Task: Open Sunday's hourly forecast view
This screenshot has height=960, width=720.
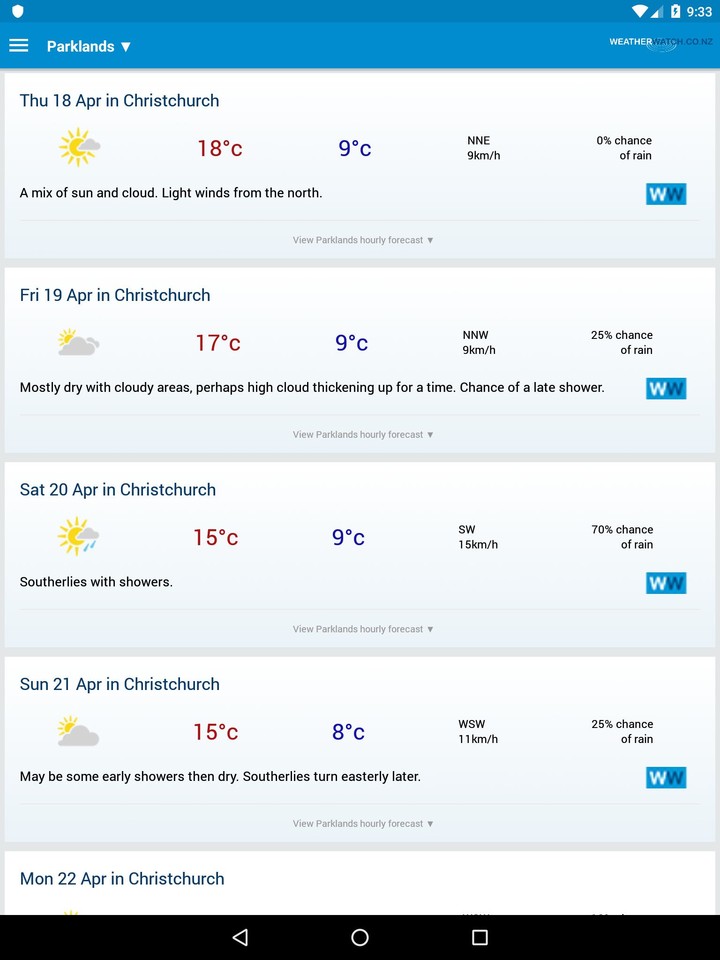Action: [362, 823]
